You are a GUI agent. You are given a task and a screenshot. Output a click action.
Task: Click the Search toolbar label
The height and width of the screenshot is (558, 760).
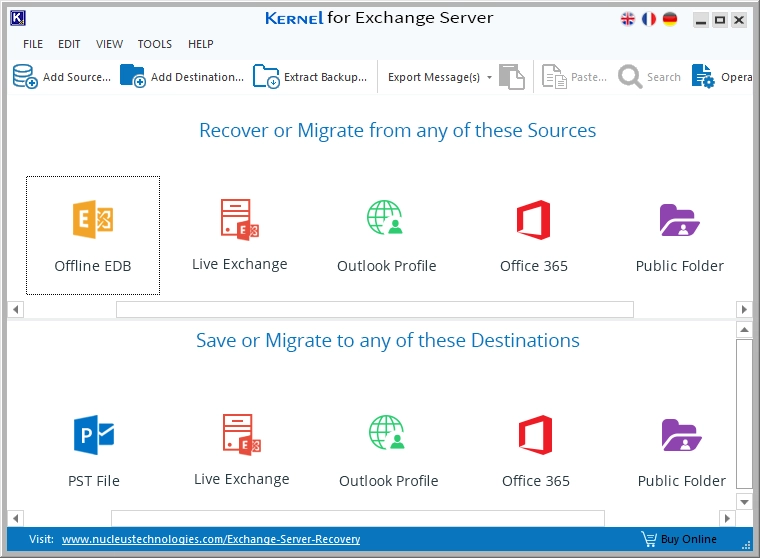664,77
